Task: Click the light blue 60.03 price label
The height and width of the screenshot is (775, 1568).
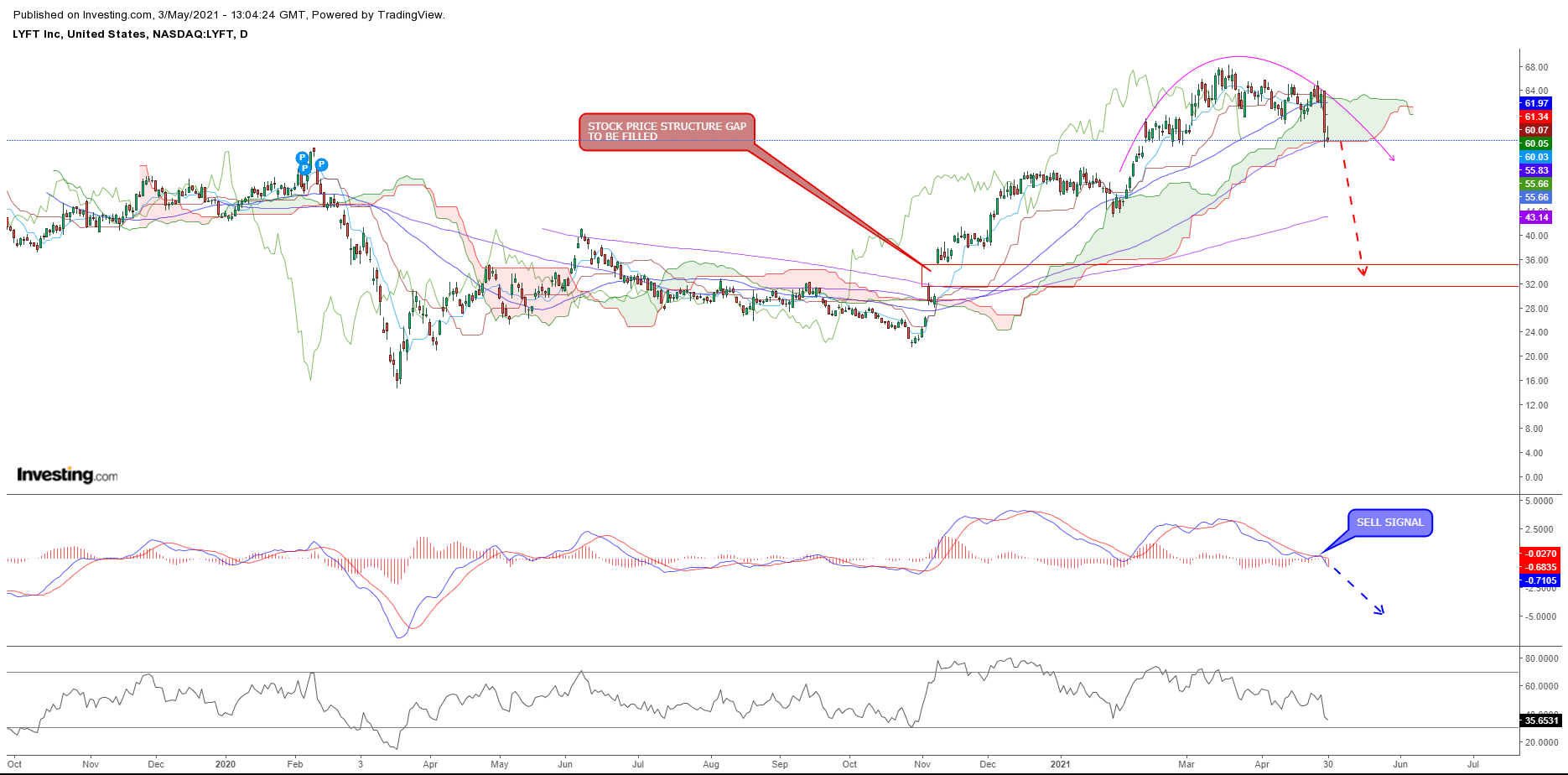Action: [x=1536, y=158]
